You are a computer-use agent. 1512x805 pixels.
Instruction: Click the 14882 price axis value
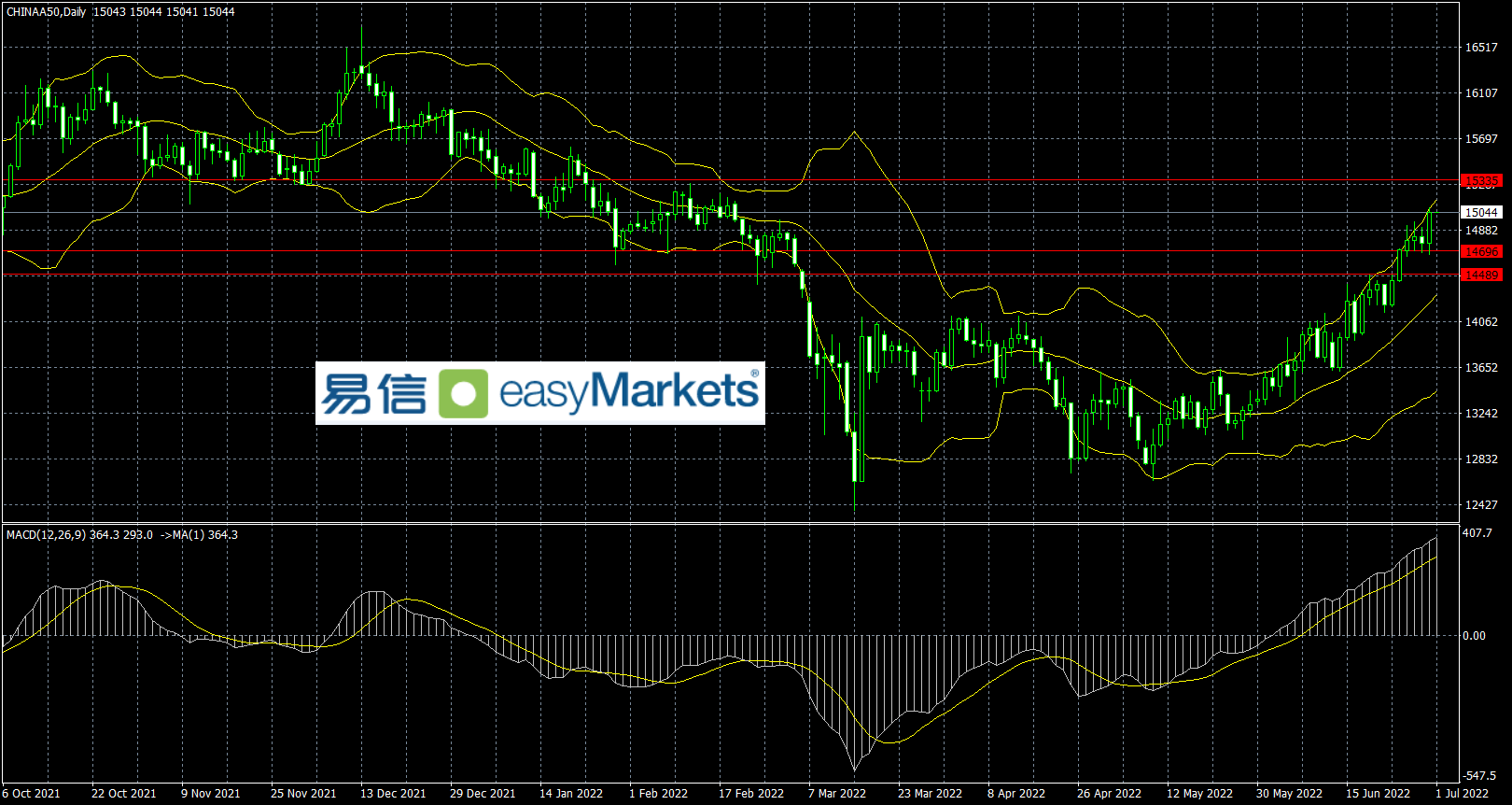(1481, 230)
